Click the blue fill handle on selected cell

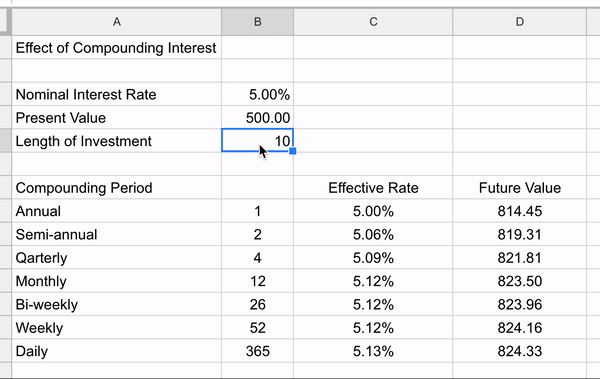tap(293, 151)
